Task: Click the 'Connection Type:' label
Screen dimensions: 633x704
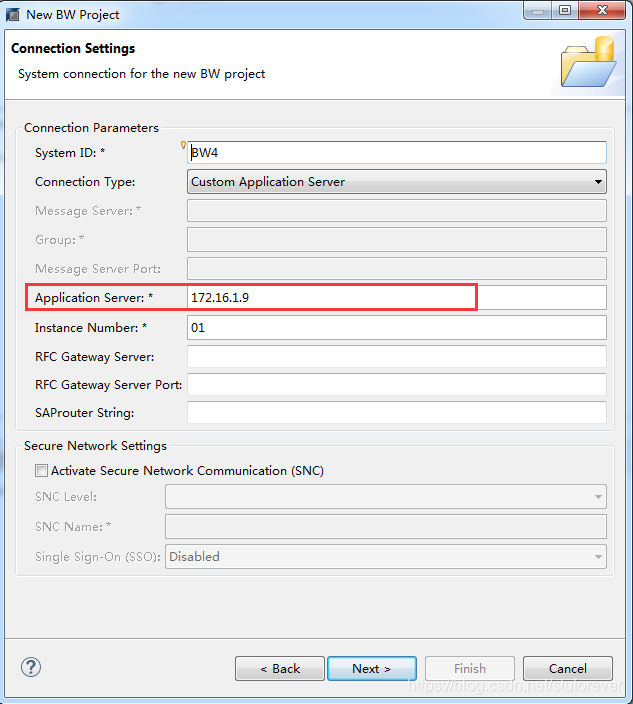Action: (x=85, y=182)
